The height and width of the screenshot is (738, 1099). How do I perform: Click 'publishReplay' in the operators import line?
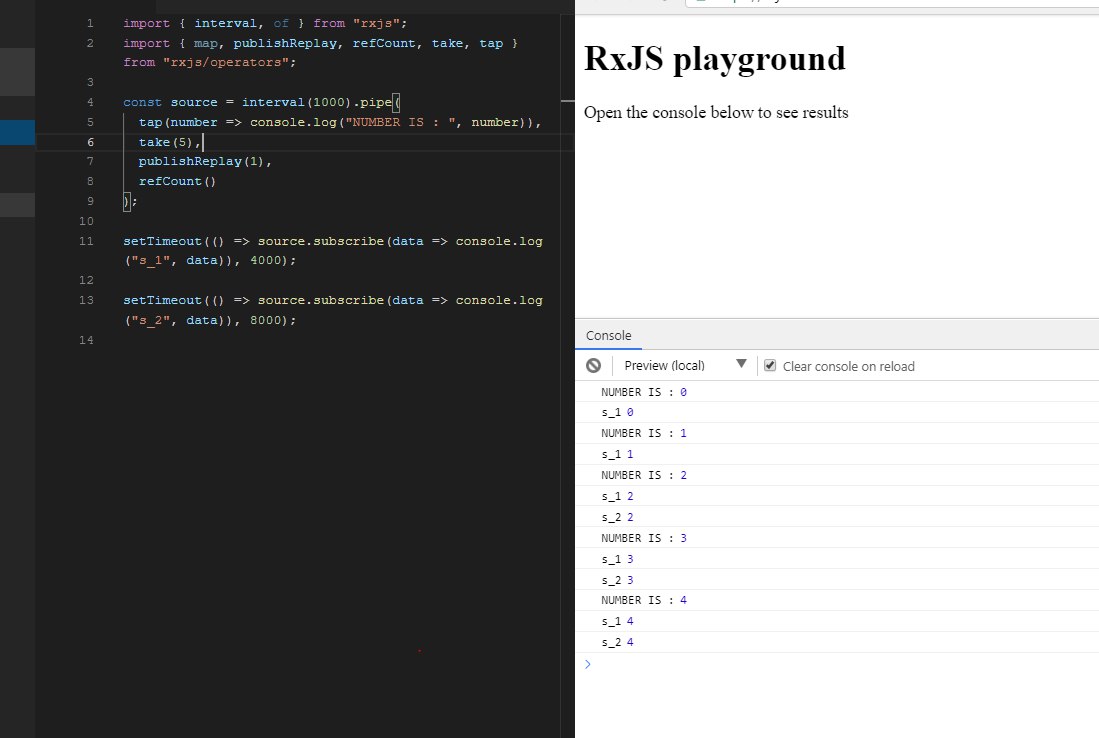[x=285, y=43]
